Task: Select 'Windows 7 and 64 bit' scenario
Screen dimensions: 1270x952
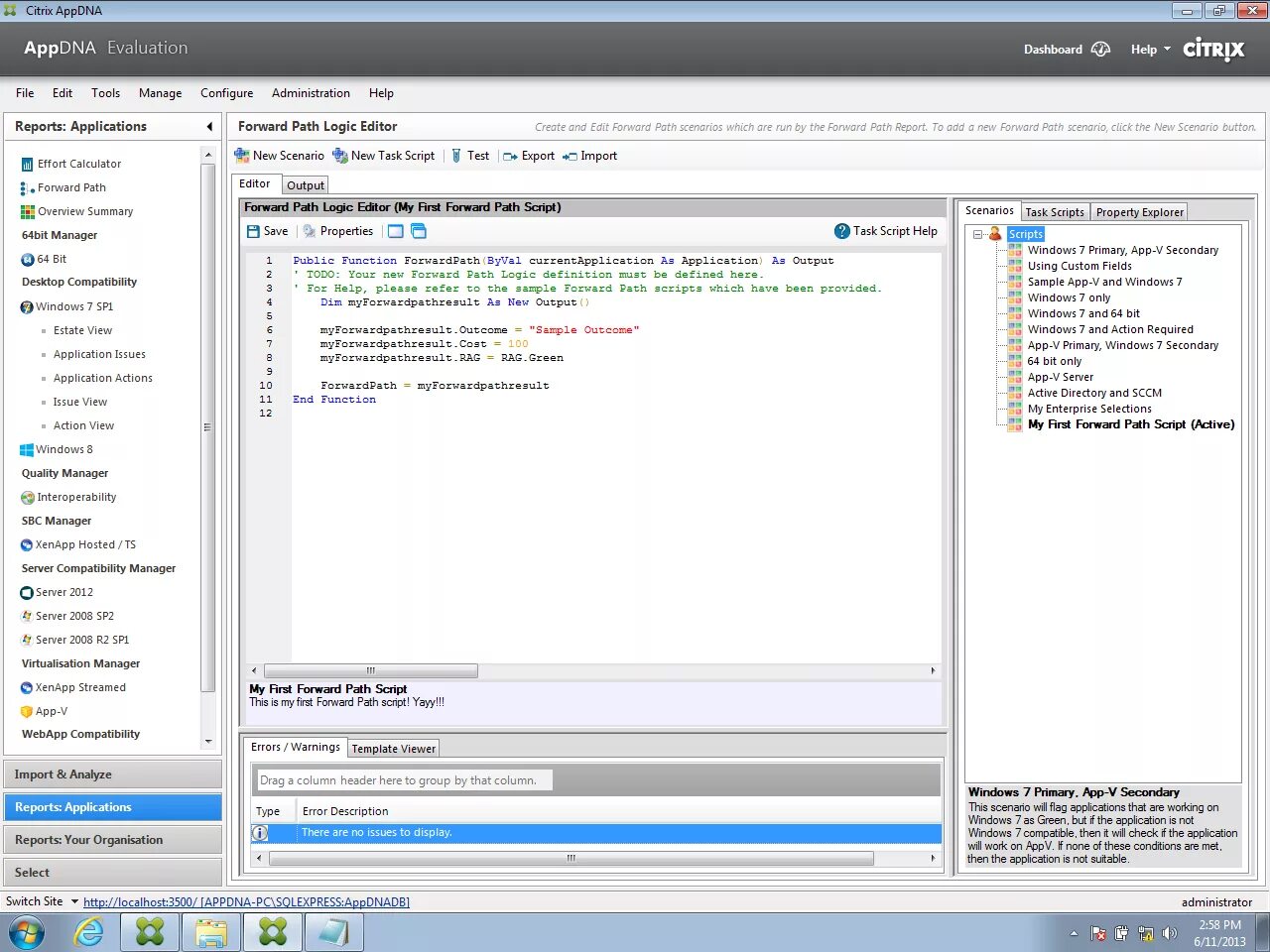Action: (x=1083, y=313)
